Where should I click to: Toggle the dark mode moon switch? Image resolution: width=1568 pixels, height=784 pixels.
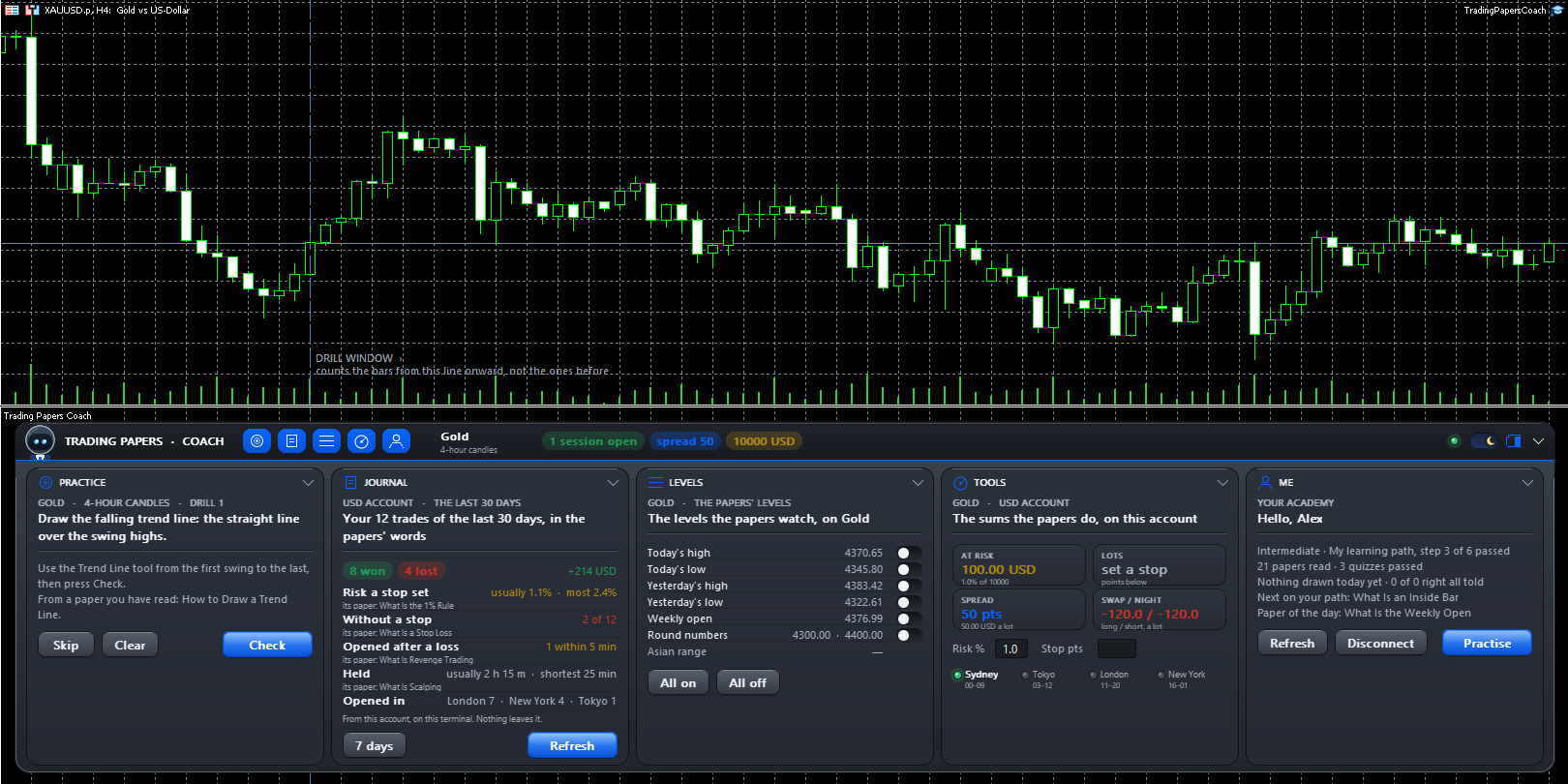coord(1483,441)
